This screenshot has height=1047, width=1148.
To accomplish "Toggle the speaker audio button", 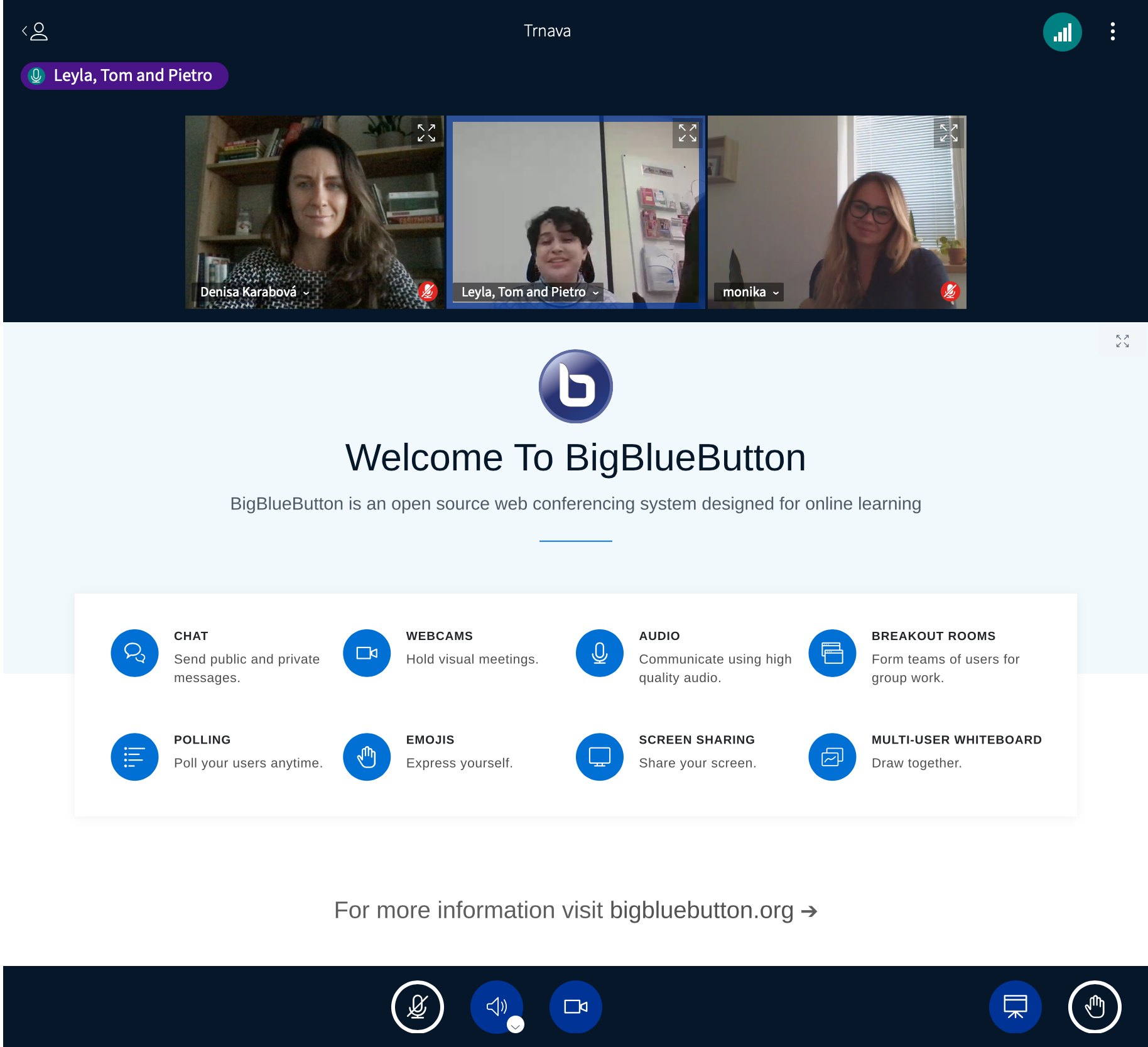I will [495, 1006].
